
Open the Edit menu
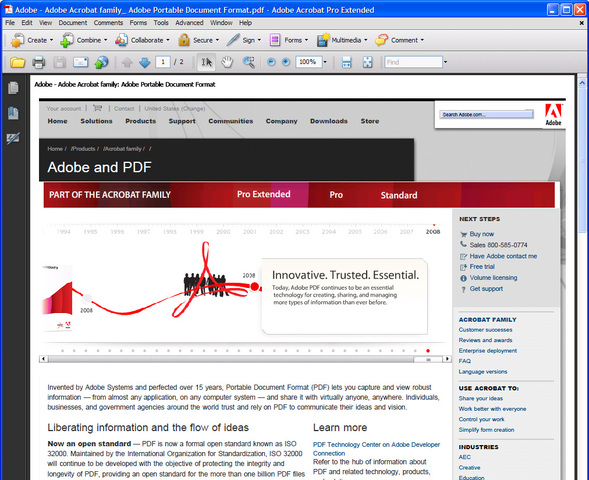tap(27, 23)
